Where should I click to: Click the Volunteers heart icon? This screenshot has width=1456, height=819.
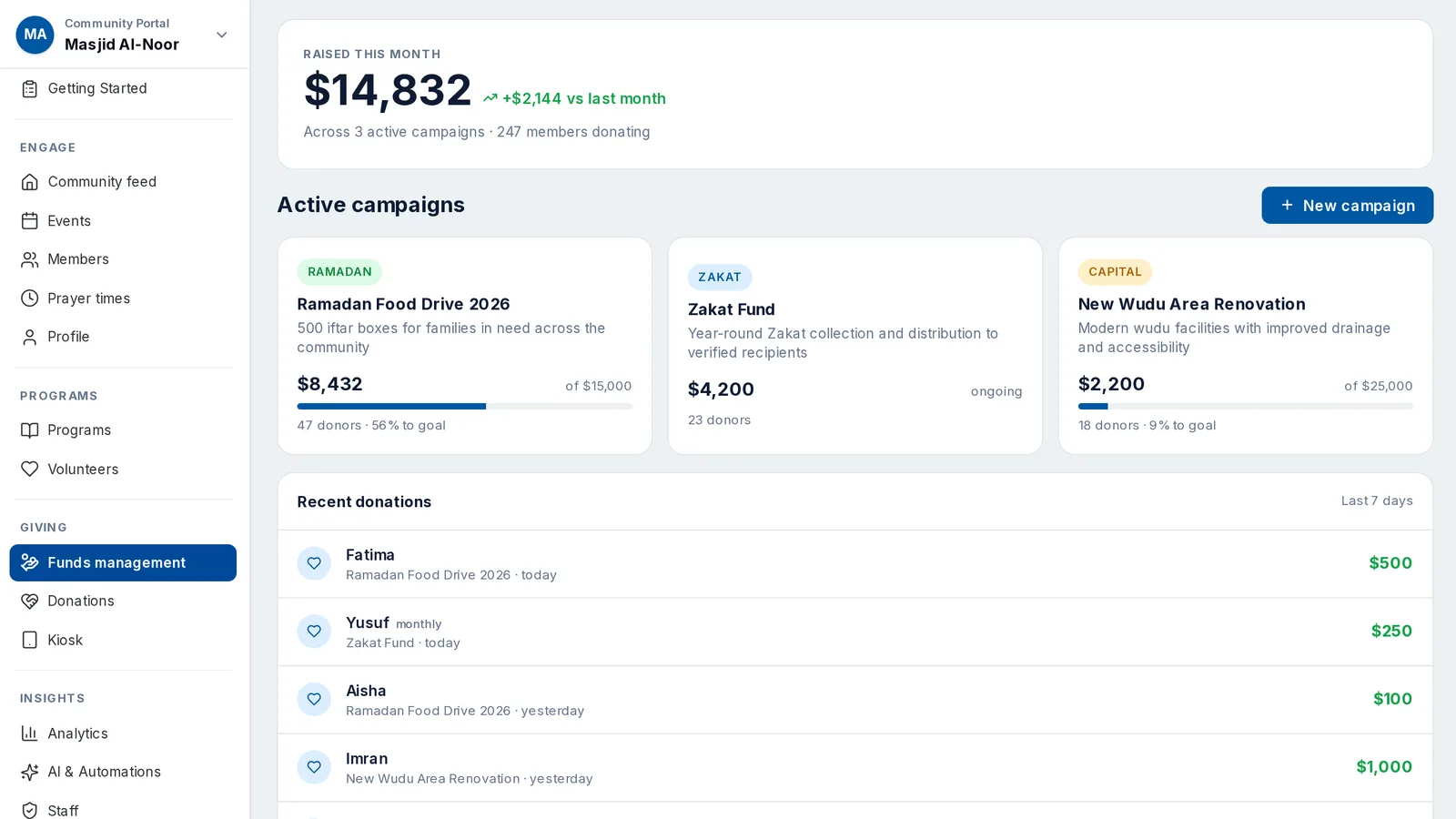point(30,469)
